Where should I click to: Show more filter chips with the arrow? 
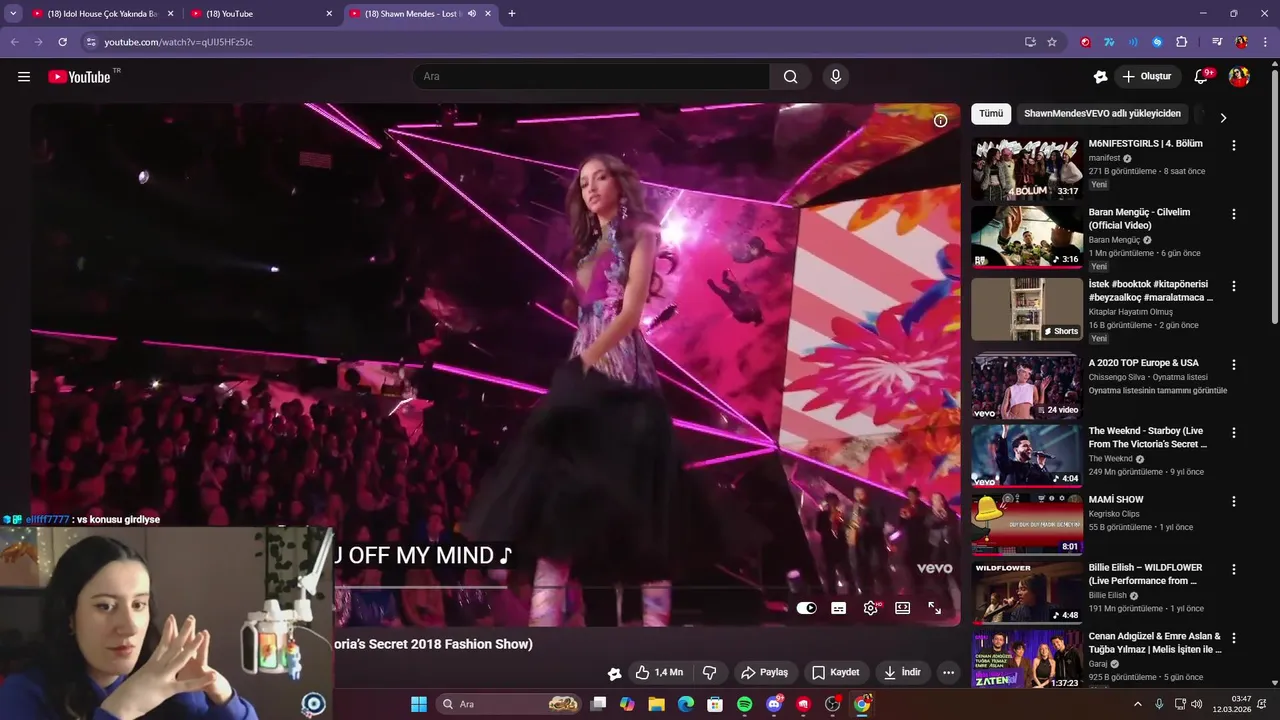pos(1222,118)
